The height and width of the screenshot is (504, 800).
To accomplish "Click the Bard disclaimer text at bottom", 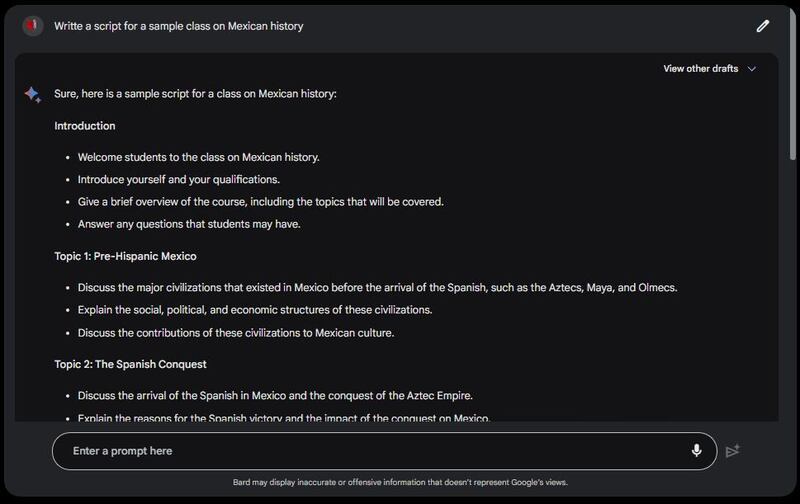I will (400, 482).
